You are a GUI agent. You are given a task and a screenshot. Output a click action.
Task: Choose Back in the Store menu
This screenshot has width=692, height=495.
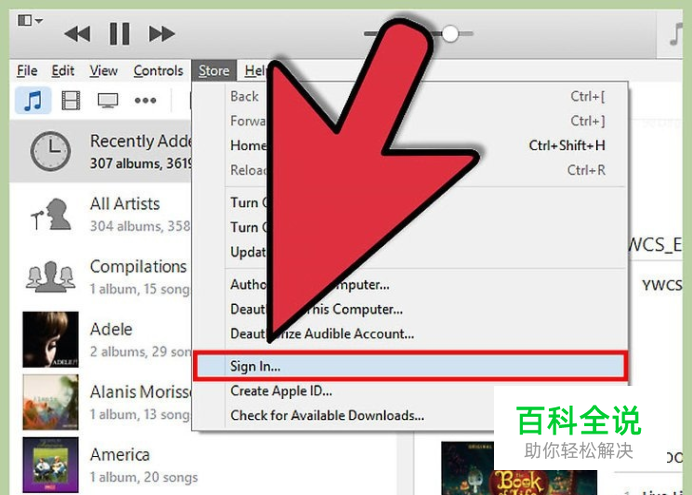(x=410, y=96)
